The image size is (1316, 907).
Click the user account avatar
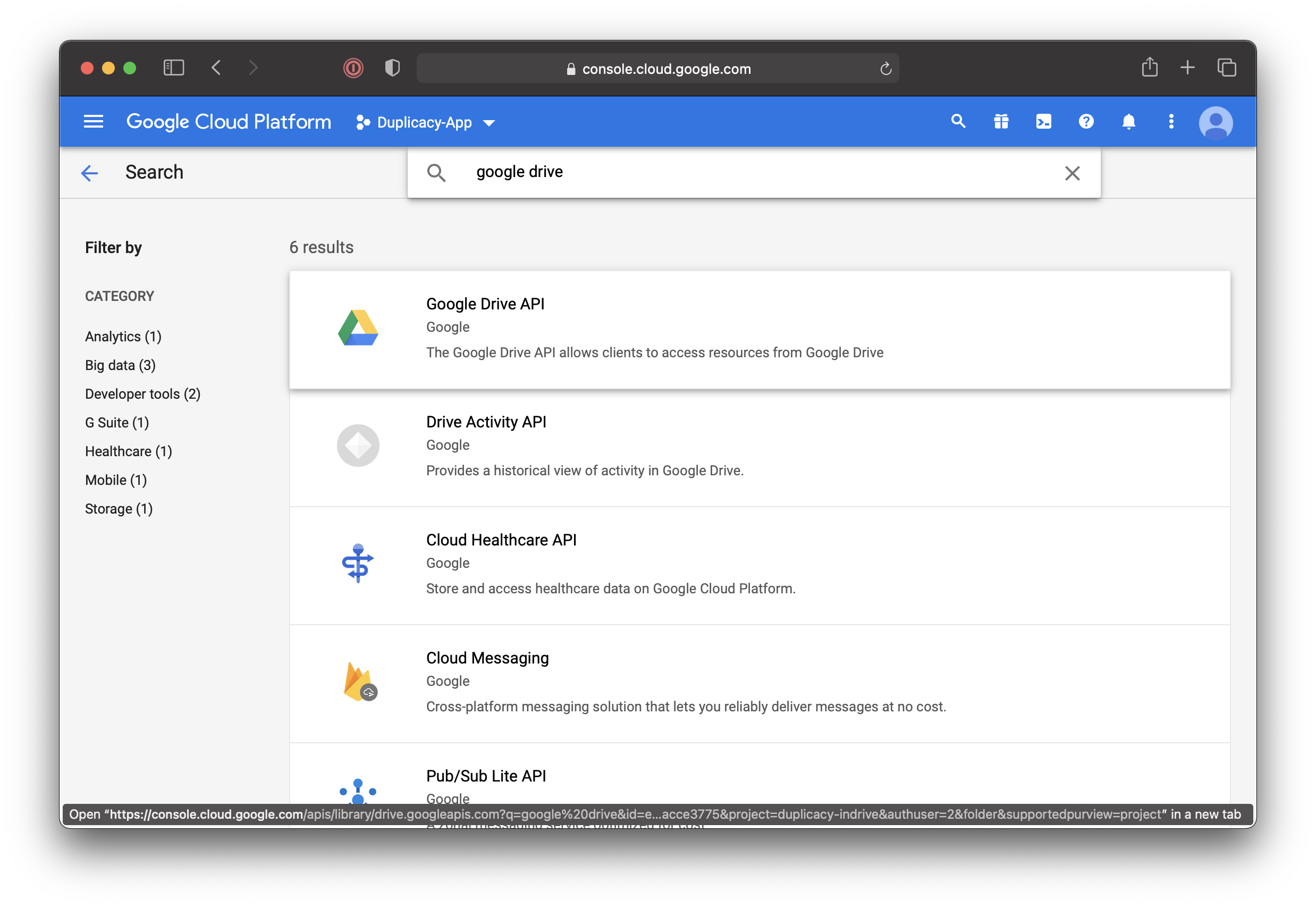(1216, 121)
